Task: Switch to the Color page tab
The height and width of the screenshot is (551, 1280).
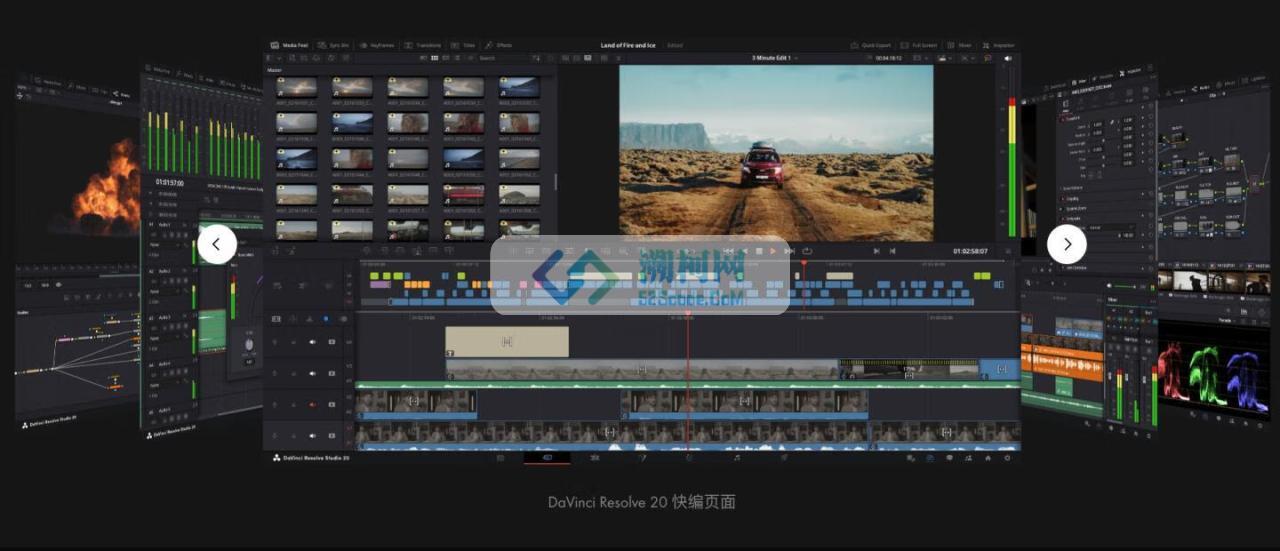Action: (x=689, y=457)
